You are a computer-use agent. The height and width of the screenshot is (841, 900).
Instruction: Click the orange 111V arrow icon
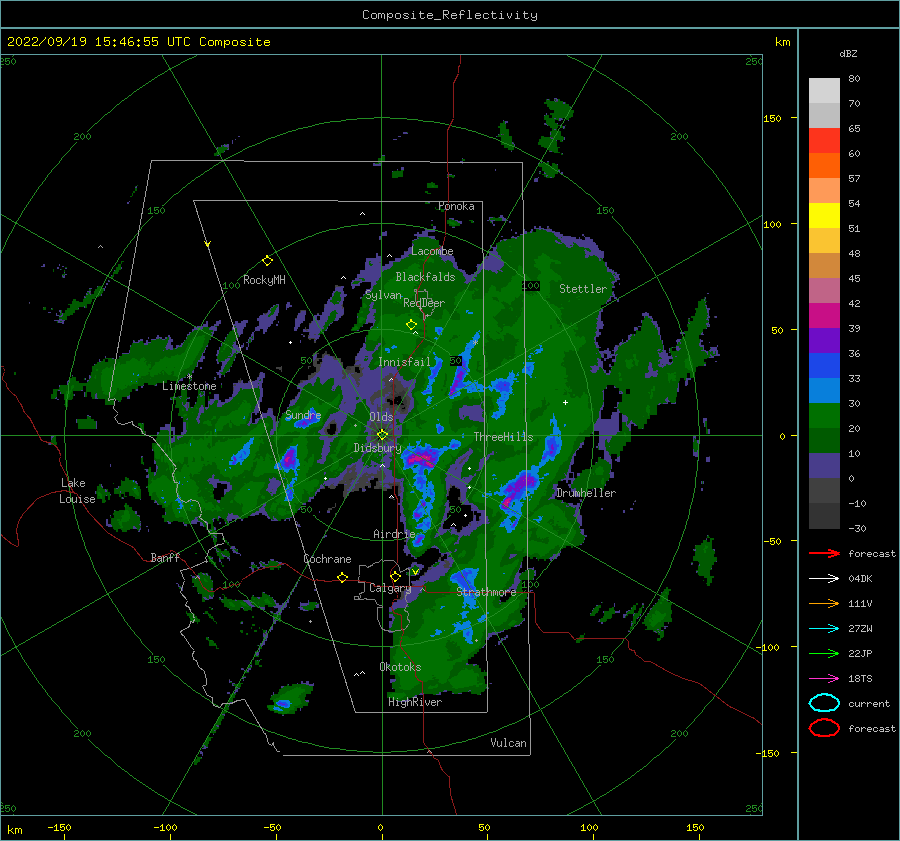point(824,603)
